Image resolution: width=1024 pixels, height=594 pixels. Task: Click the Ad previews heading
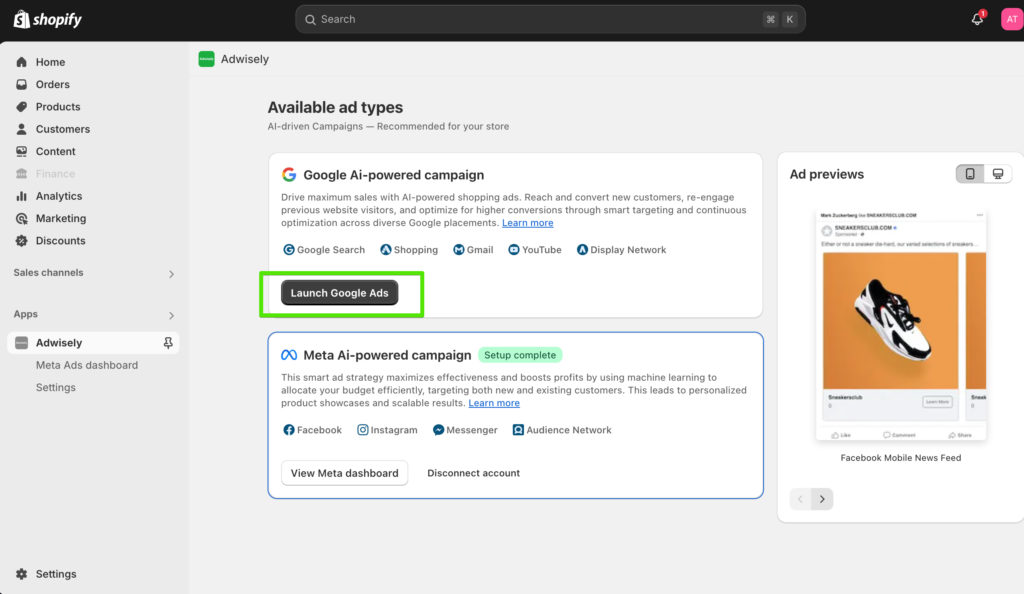point(826,174)
